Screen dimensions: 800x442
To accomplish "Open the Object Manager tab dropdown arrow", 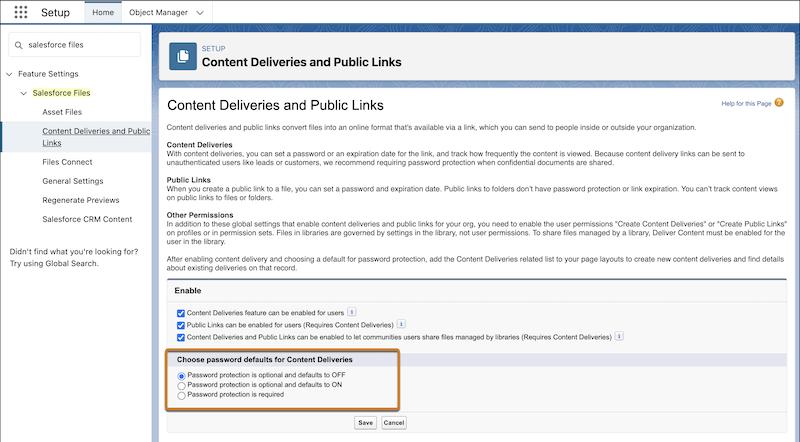I will [x=199, y=13].
